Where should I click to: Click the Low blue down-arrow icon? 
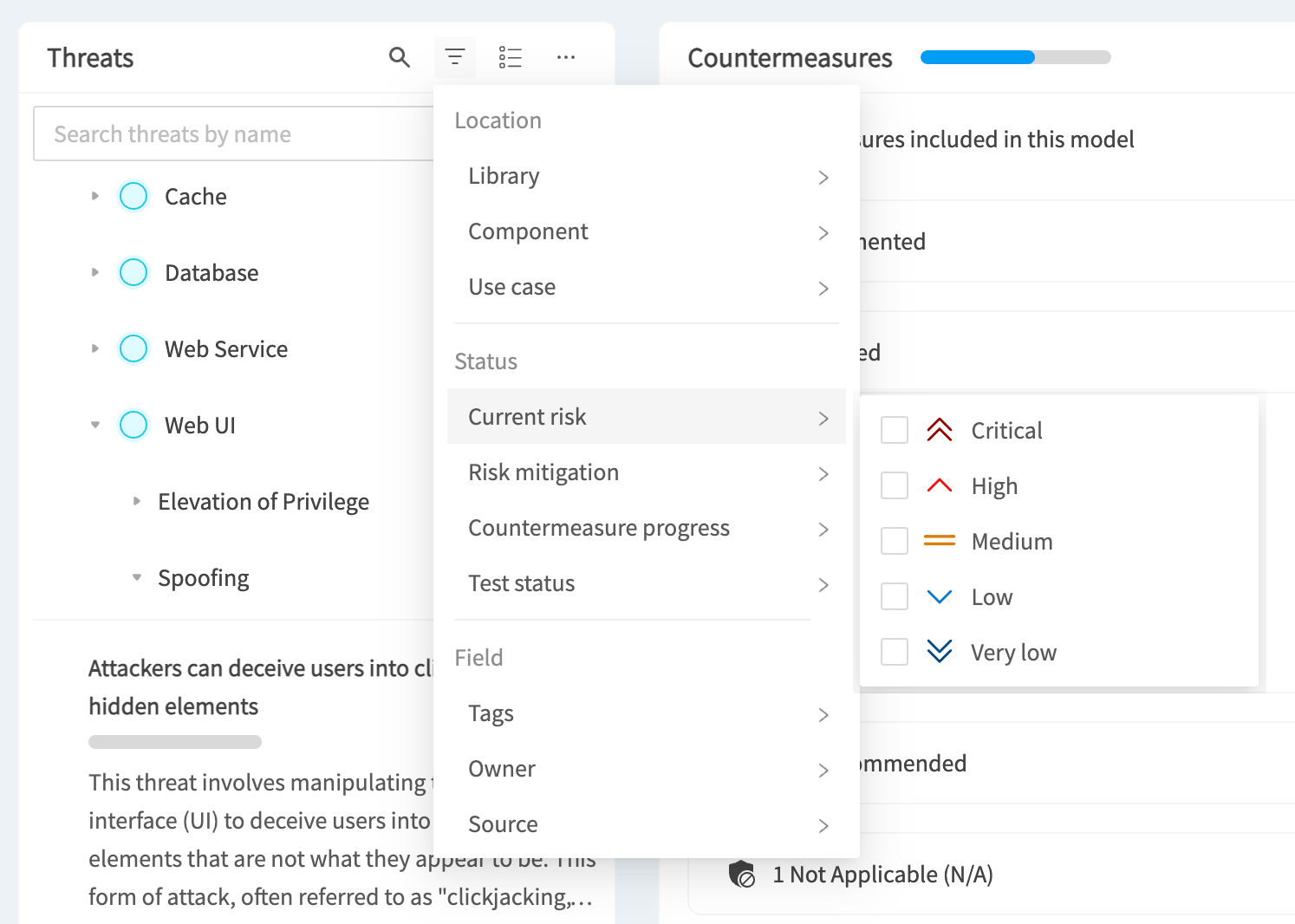point(940,596)
